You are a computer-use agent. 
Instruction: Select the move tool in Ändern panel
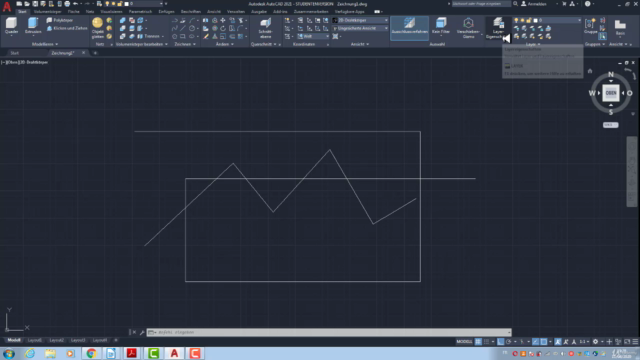pos(223,20)
